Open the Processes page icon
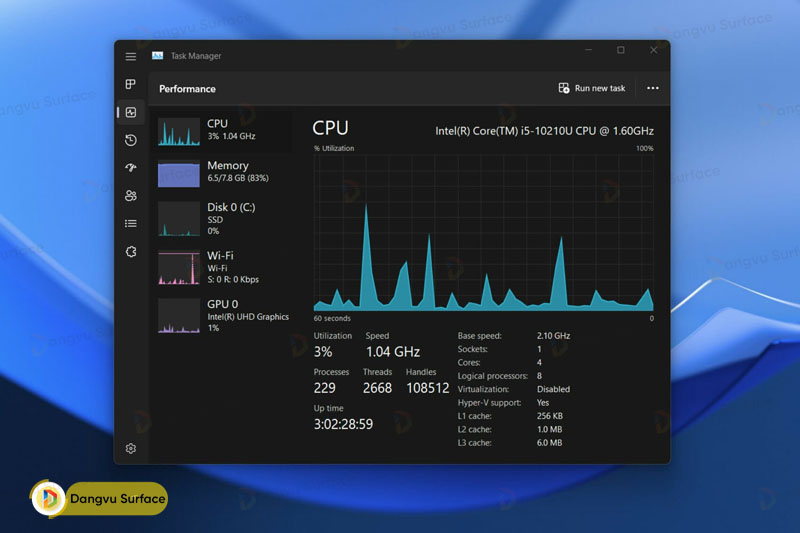Viewport: 800px width, 533px height. point(131,84)
